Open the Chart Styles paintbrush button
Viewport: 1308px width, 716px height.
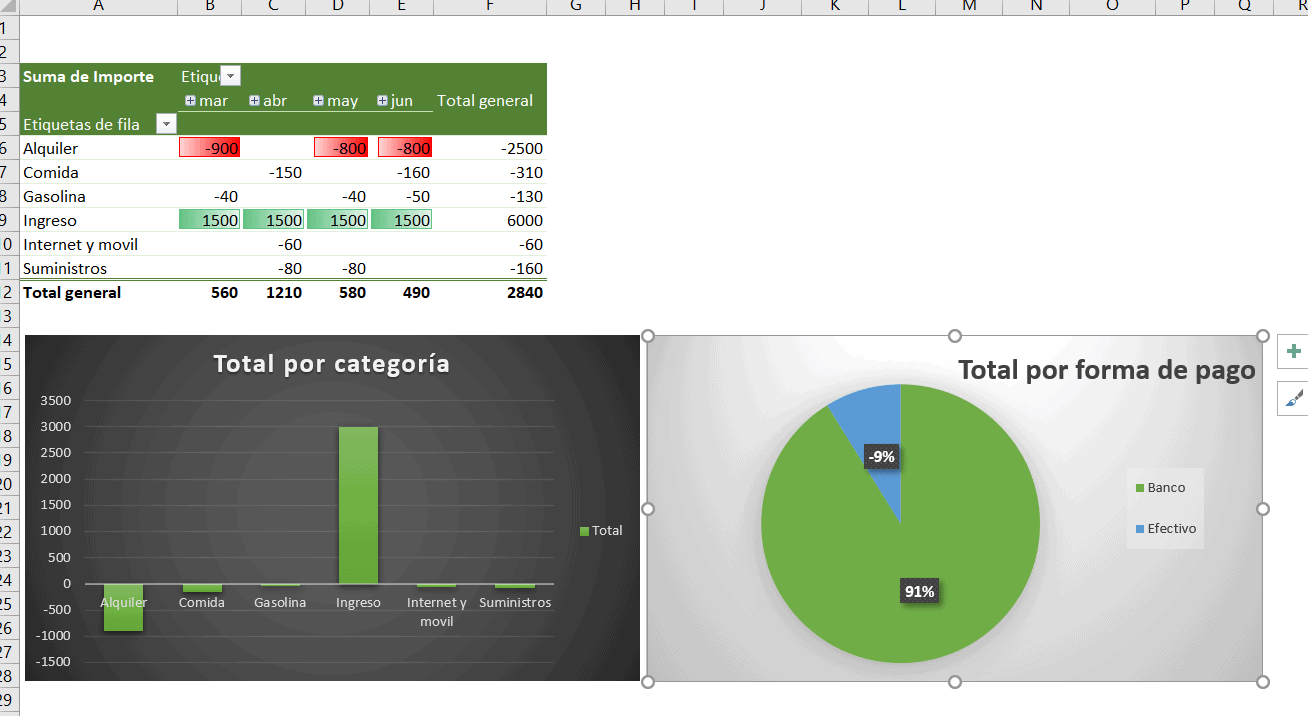tap(1294, 398)
